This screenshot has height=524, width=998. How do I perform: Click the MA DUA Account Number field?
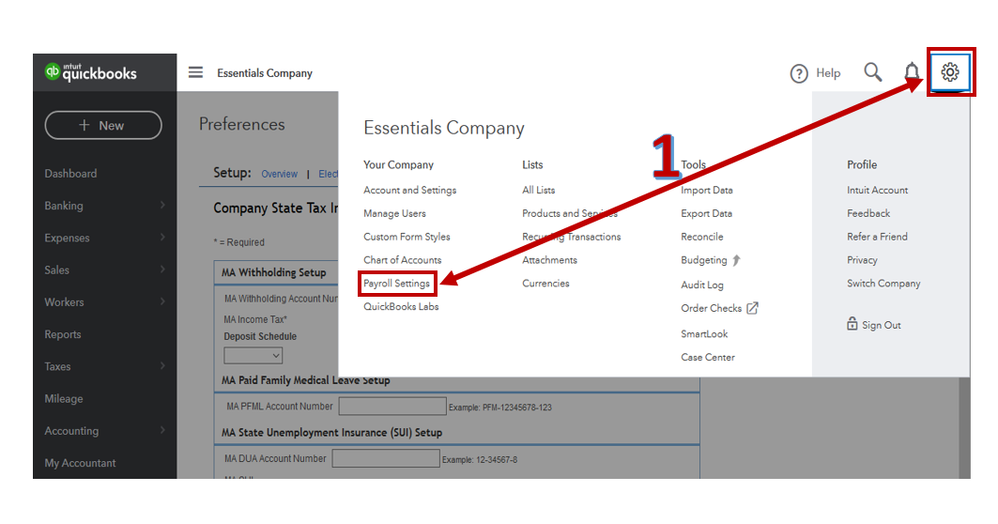pos(386,458)
